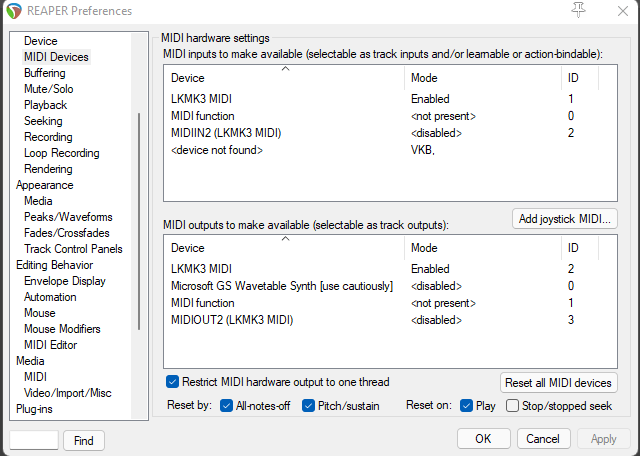This screenshot has height=456, width=640.
Task: Click the pin window icon
Action: [578, 10]
